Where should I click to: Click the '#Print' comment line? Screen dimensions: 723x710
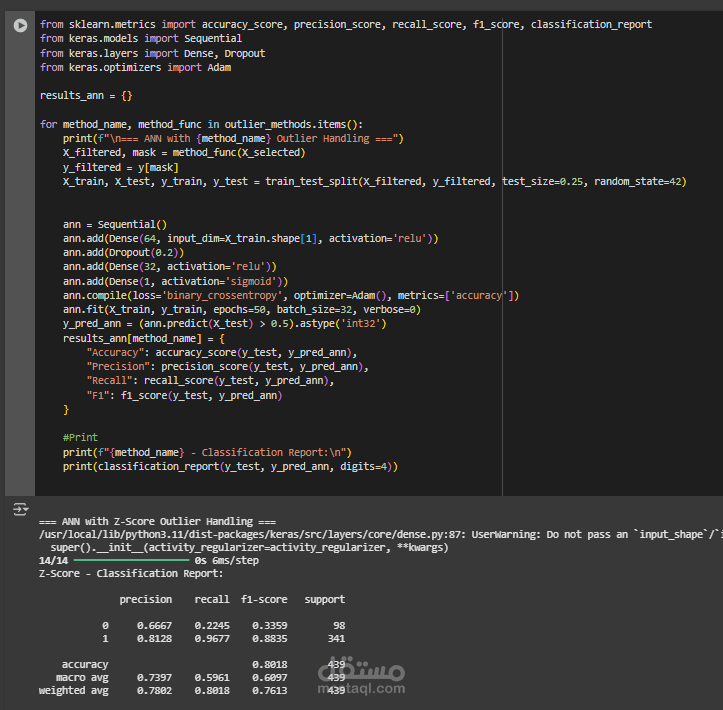tap(80, 437)
